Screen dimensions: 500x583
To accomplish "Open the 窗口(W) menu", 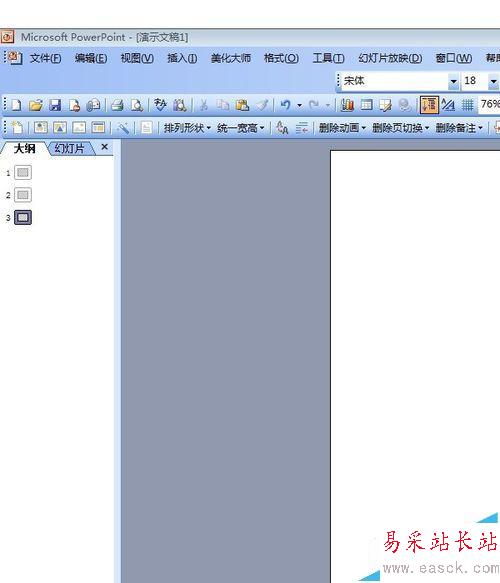I will coord(454,58).
